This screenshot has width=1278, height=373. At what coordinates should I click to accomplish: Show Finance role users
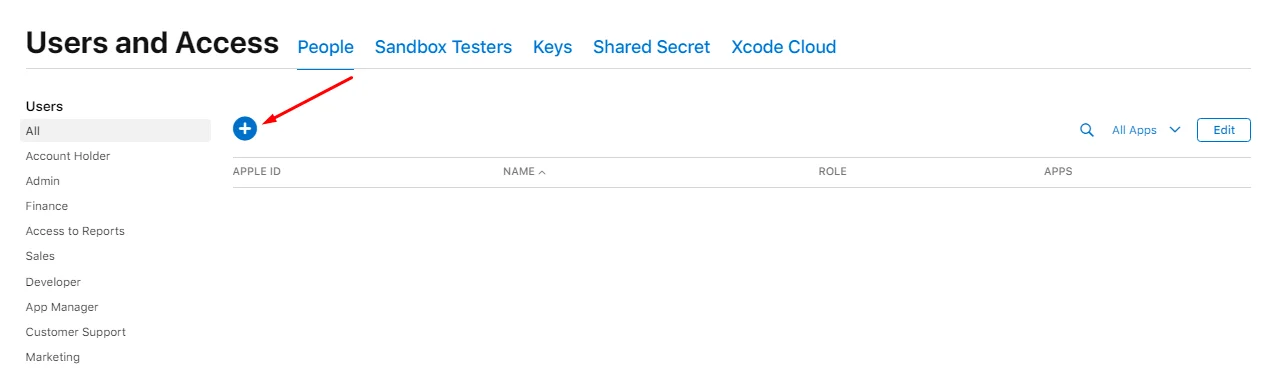point(47,206)
